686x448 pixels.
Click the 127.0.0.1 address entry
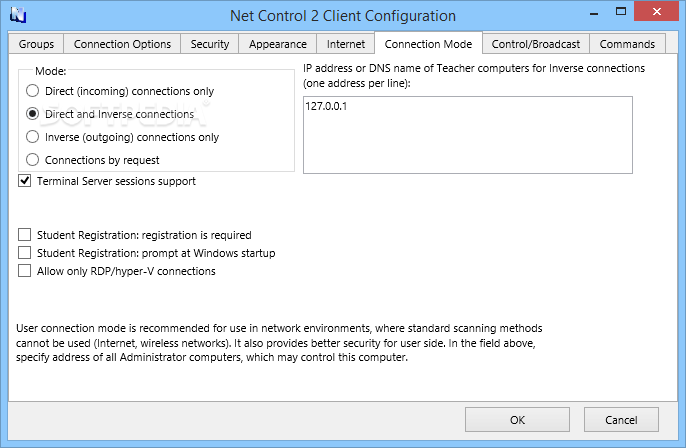(x=326, y=106)
